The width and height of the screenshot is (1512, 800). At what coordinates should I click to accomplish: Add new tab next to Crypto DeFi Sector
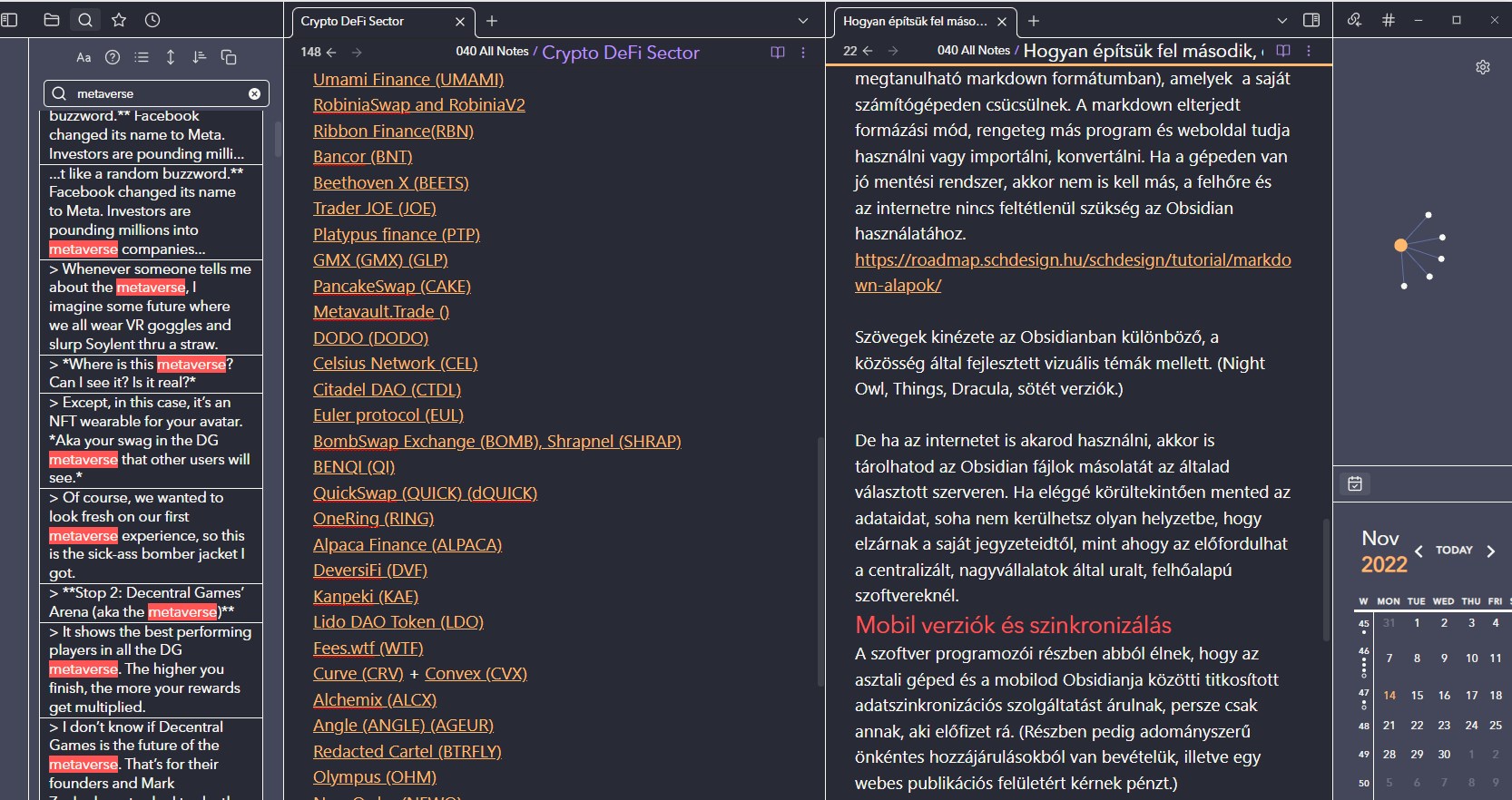click(x=492, y=21)
